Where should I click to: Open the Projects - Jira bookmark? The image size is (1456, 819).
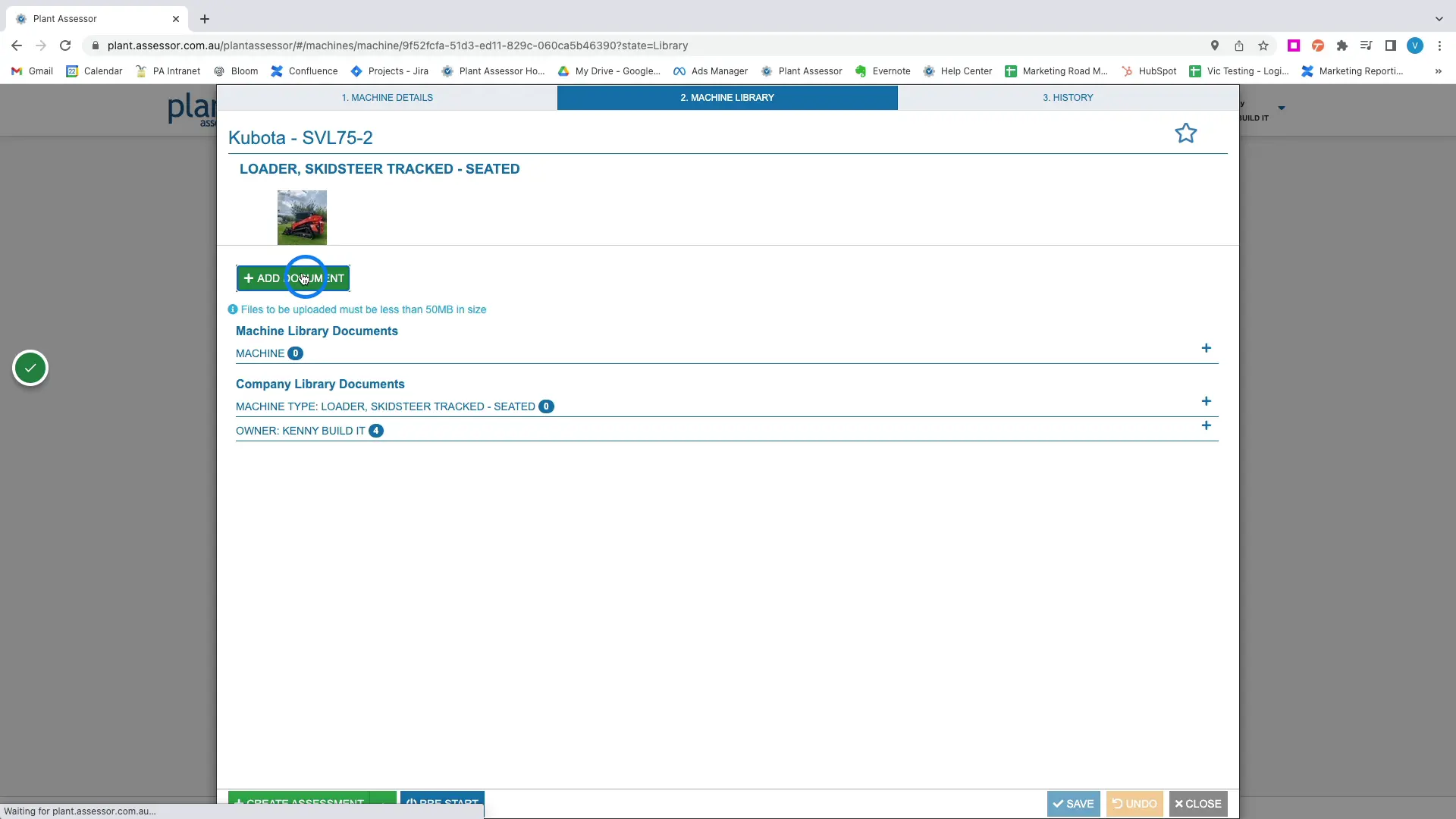tap(390, 71)
